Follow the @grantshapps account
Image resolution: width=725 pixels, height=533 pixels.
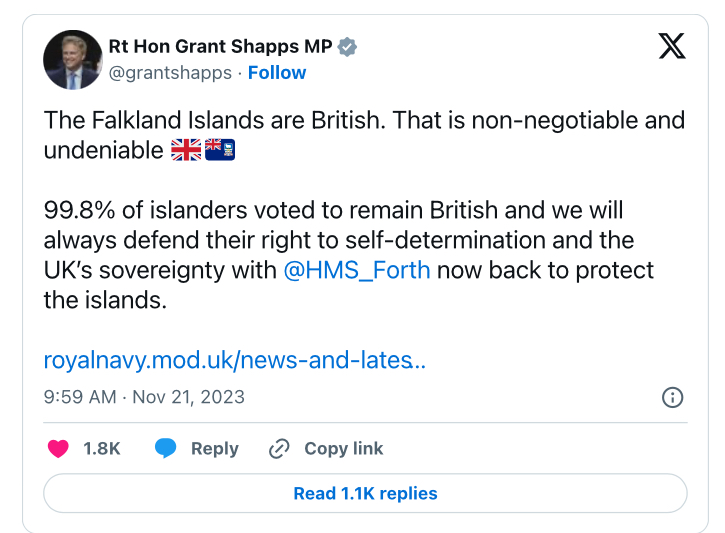pos(276,73)
